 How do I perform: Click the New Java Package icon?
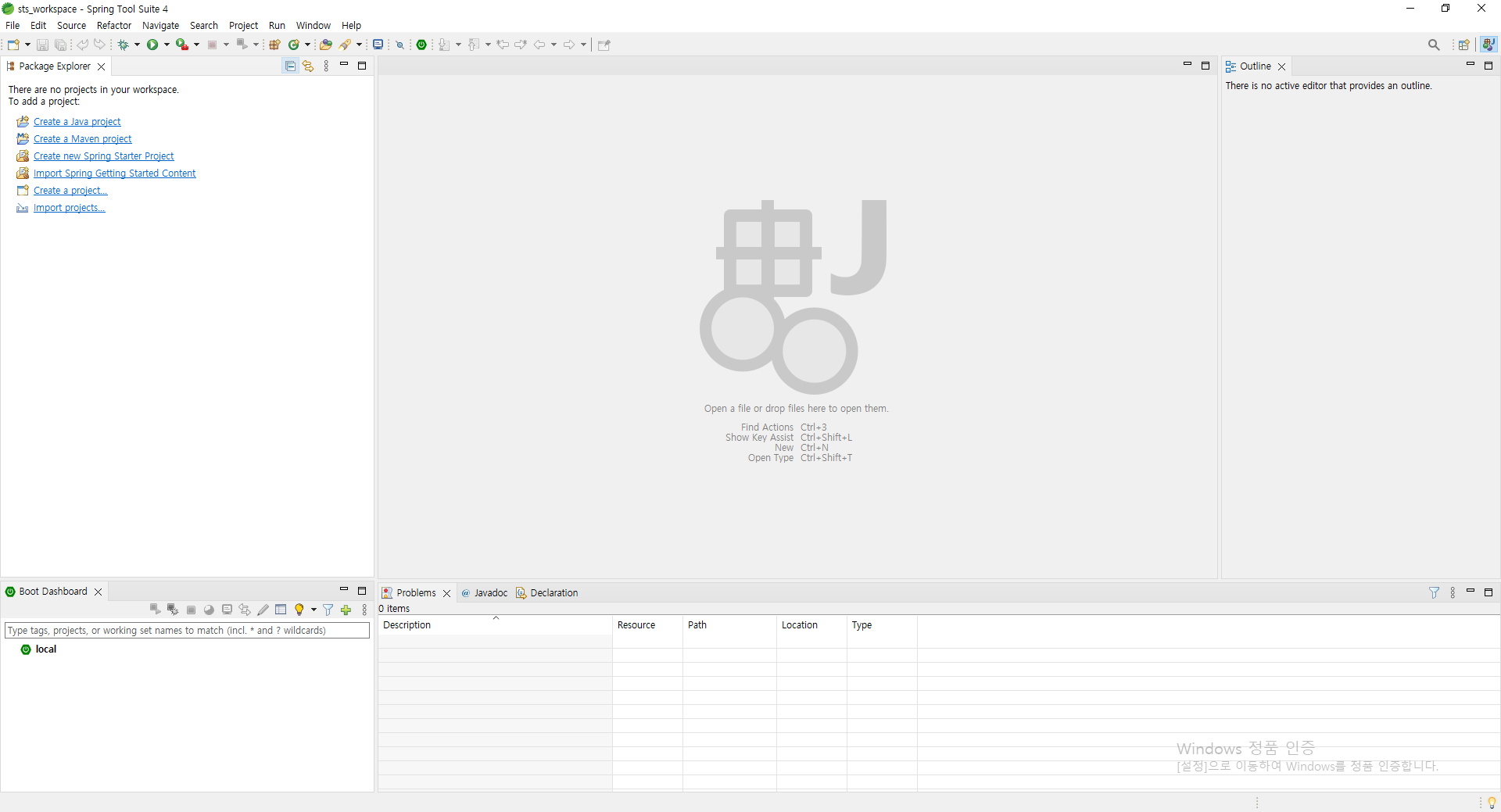point(274,45)
